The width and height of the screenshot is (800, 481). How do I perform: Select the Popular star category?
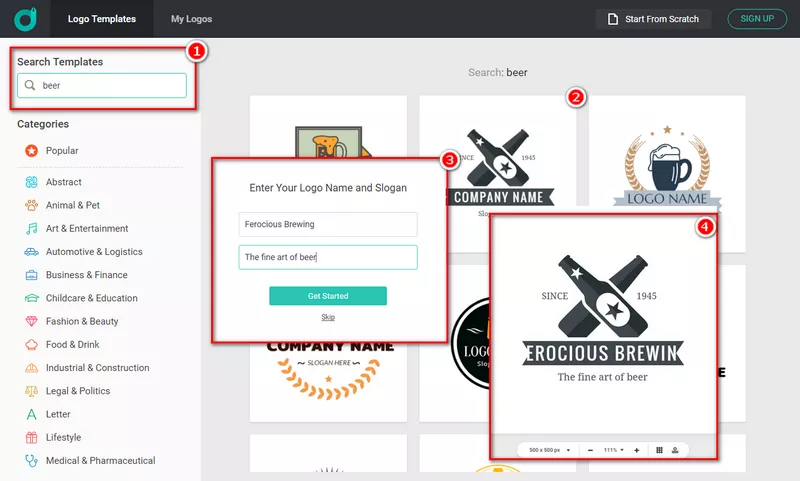(x=61, y=151)
